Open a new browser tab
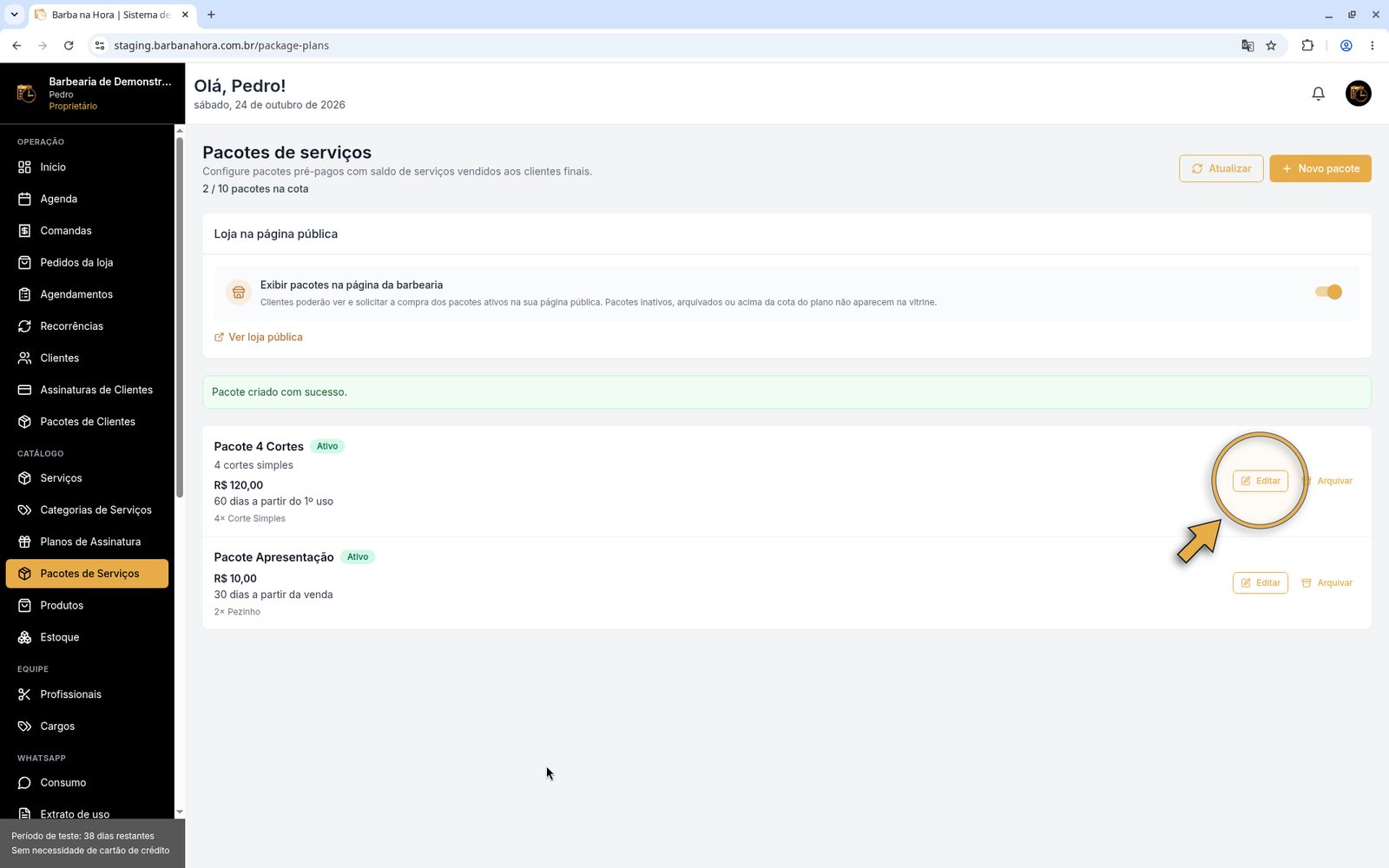This screenshot has height=868, width=1389. click(x=211, y=15)
